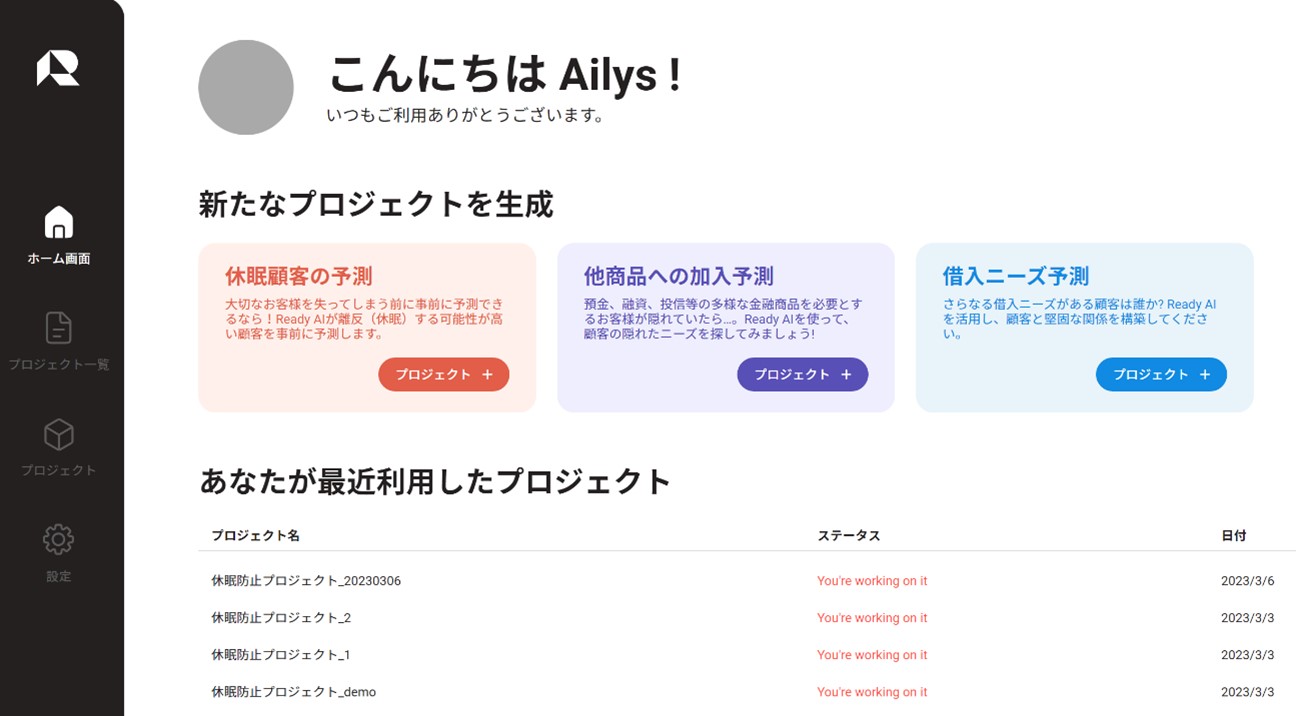The image size is (1296, 716).
Task: Open the プロジェクト一覧 document icon
Action: (59, 328)
